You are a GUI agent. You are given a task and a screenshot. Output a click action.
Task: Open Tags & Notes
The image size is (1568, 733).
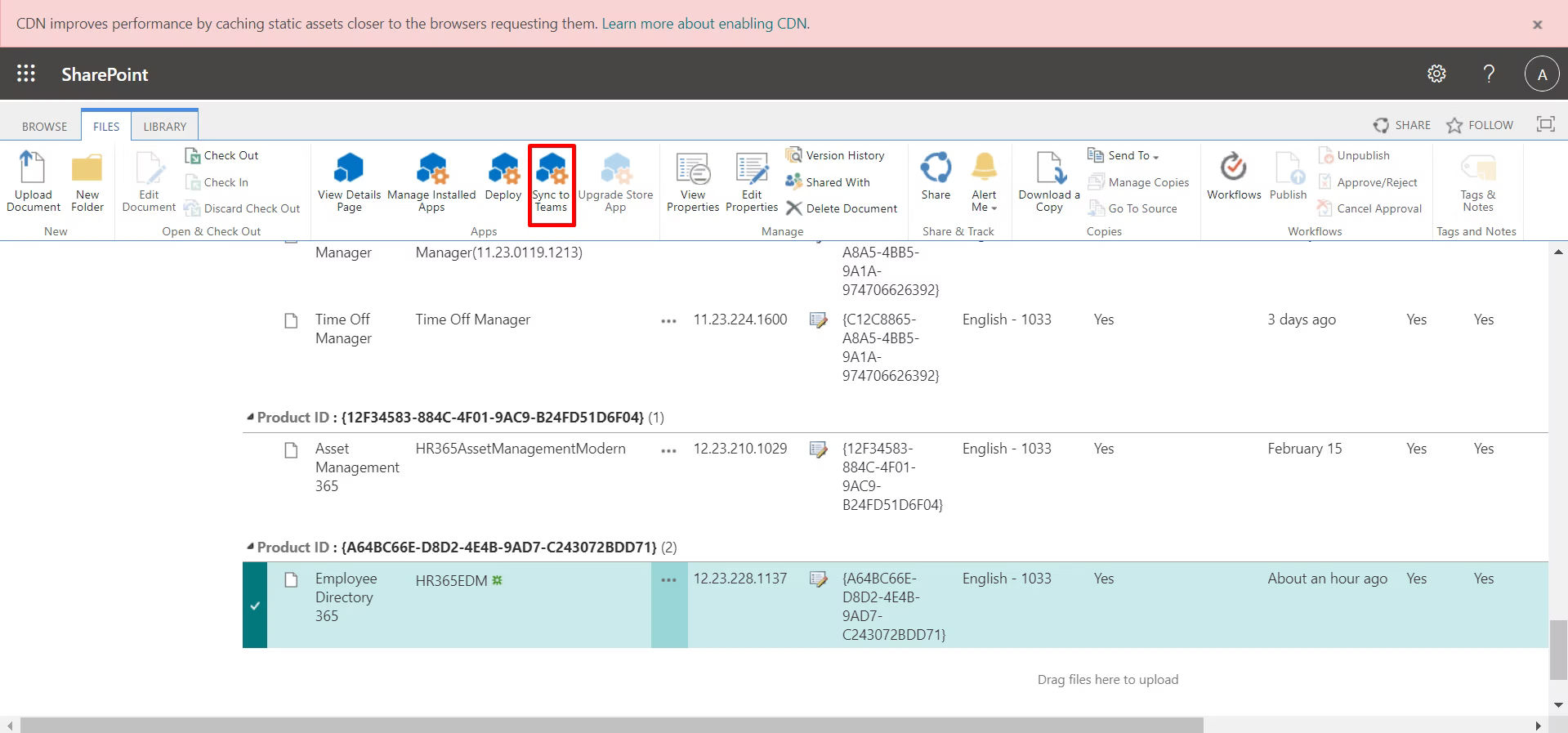pos(1478,181)
